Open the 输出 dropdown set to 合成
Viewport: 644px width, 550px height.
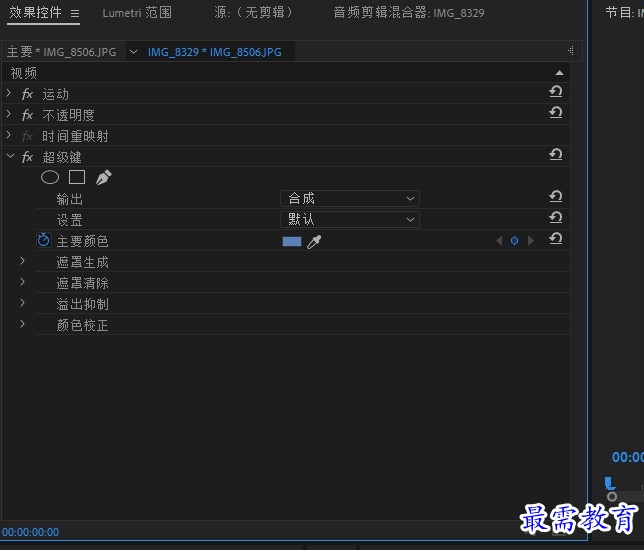[350, 199]
